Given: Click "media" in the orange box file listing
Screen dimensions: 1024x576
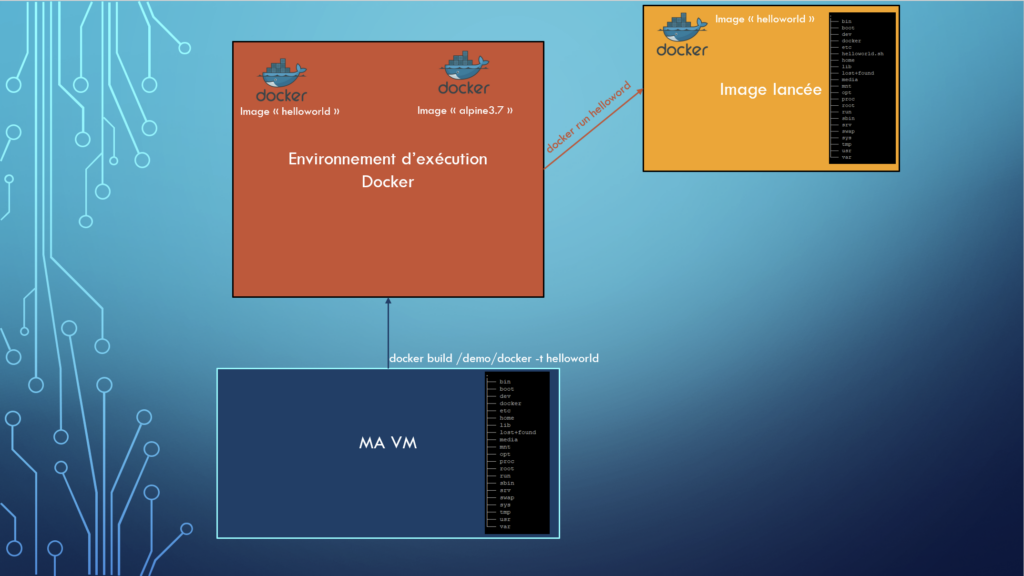Looking at the screenshot, I should [850, 80].
